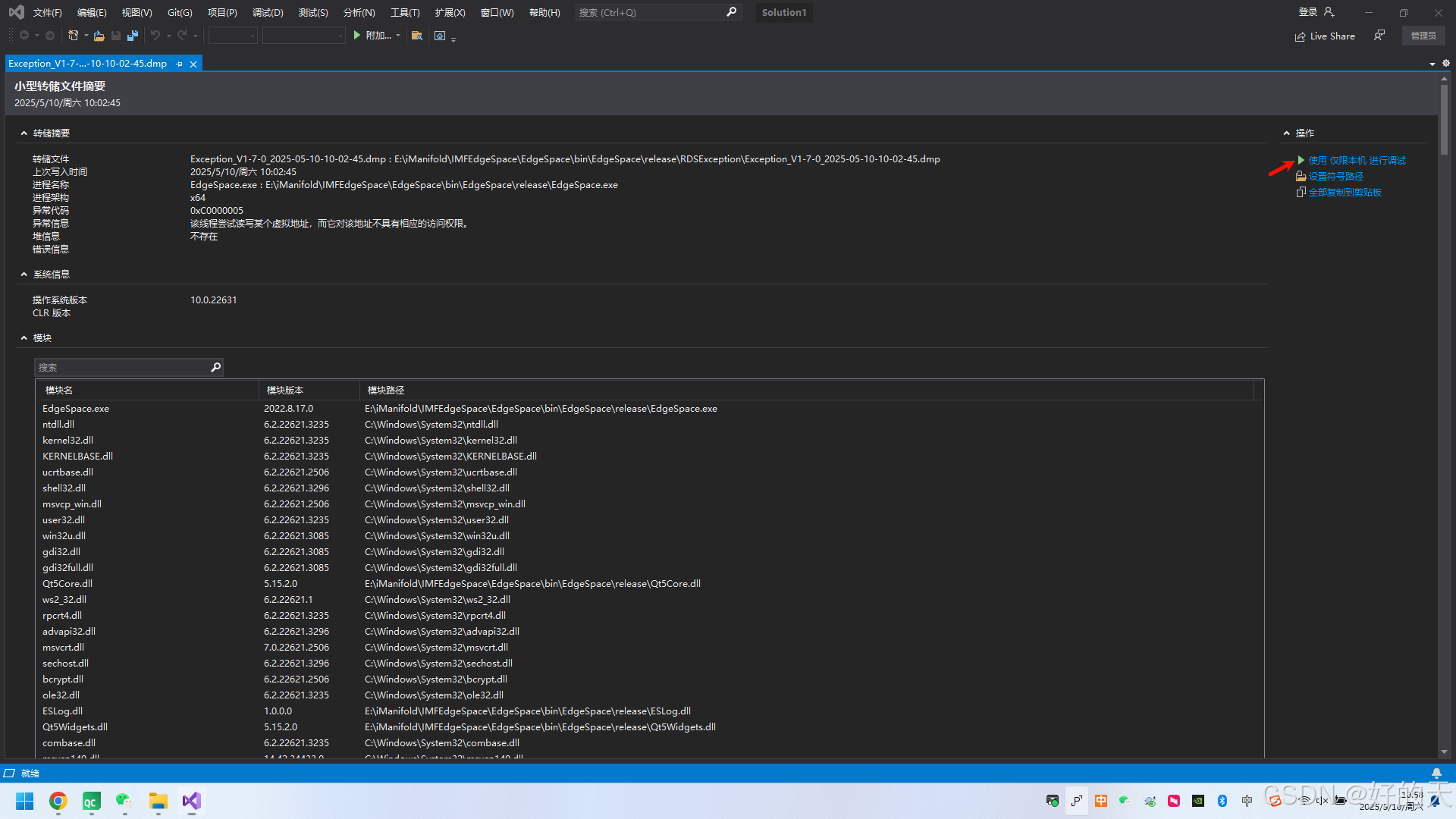Collapse the 模块 section
This screenshot has width=1456, height=819.
coord(24,338)
